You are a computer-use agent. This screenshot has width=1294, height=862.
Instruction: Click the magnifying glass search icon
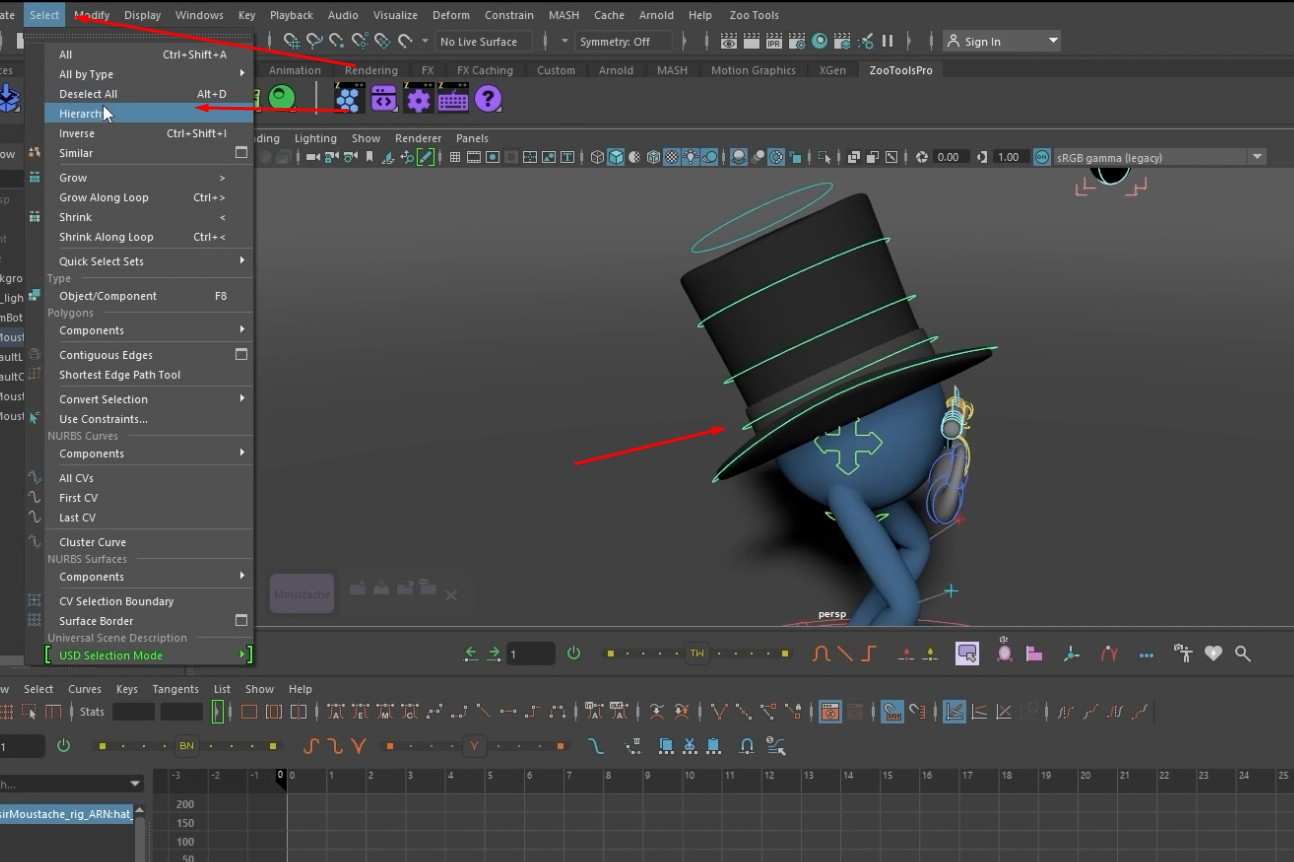tap(1243, 653)
